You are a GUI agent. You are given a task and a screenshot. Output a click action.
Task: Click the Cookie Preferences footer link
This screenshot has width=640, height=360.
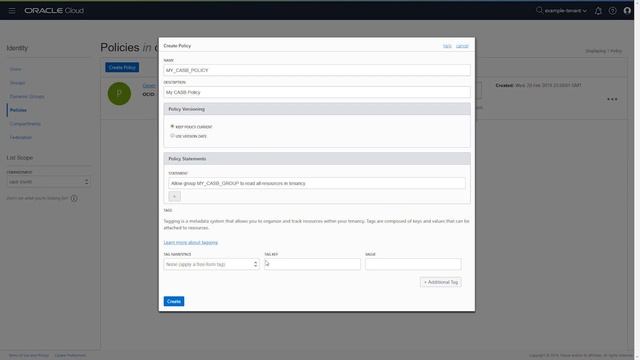point(70,356)
